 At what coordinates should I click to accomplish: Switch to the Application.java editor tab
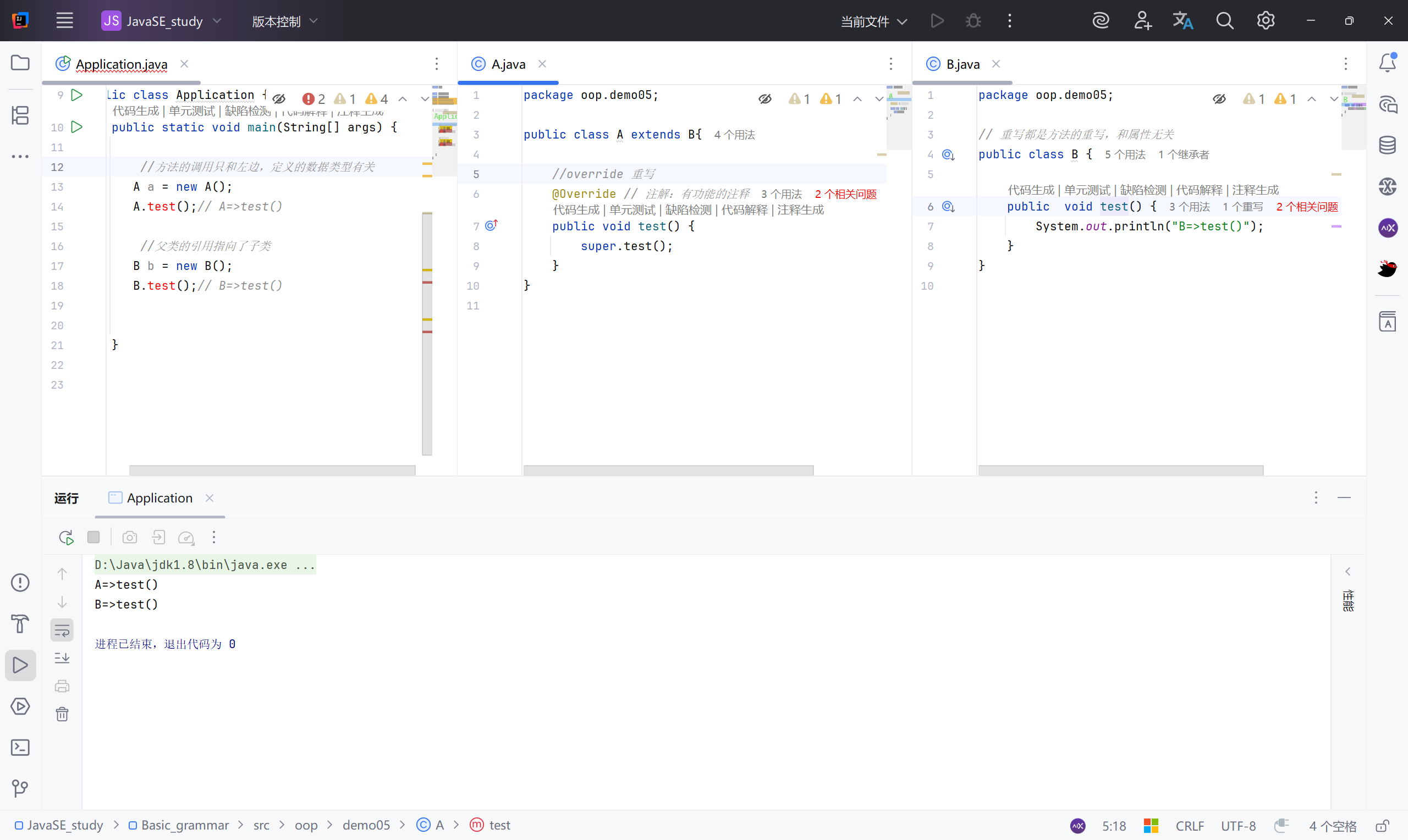(x=121, y=64)
